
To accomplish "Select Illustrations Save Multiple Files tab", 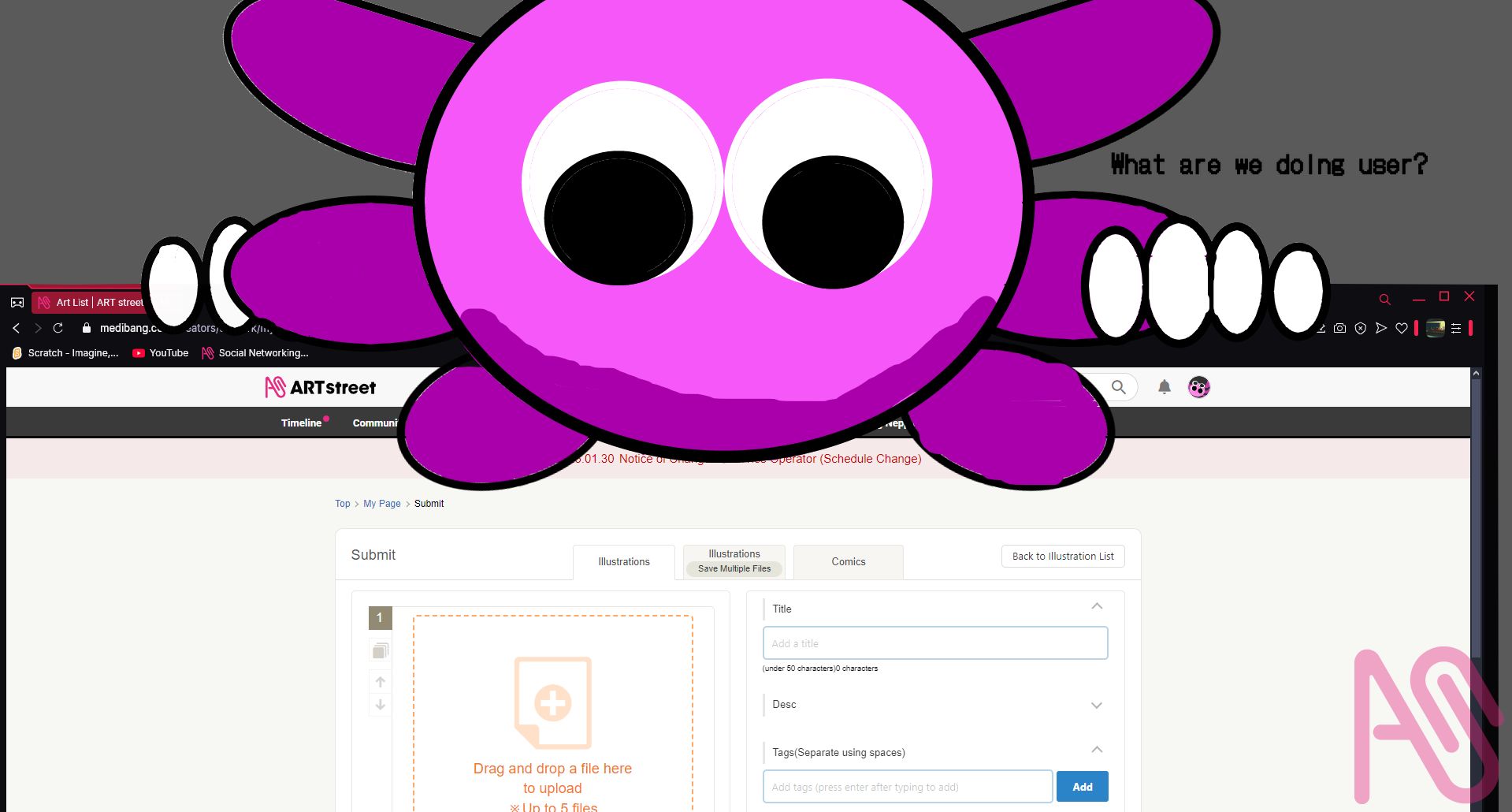I will click(x=734, y=561).
